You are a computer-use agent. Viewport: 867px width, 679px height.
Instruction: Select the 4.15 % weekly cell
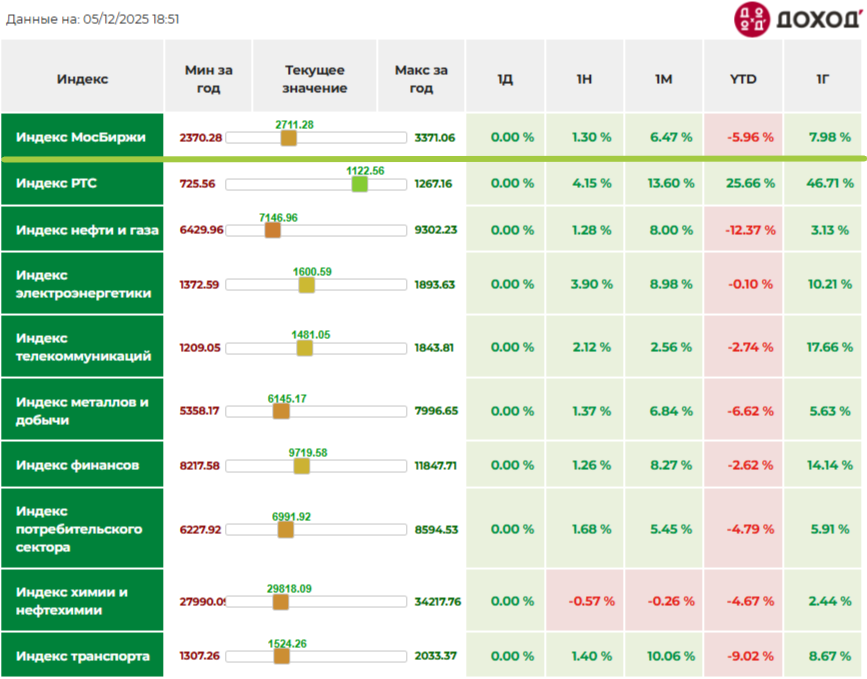click(584, 183)
